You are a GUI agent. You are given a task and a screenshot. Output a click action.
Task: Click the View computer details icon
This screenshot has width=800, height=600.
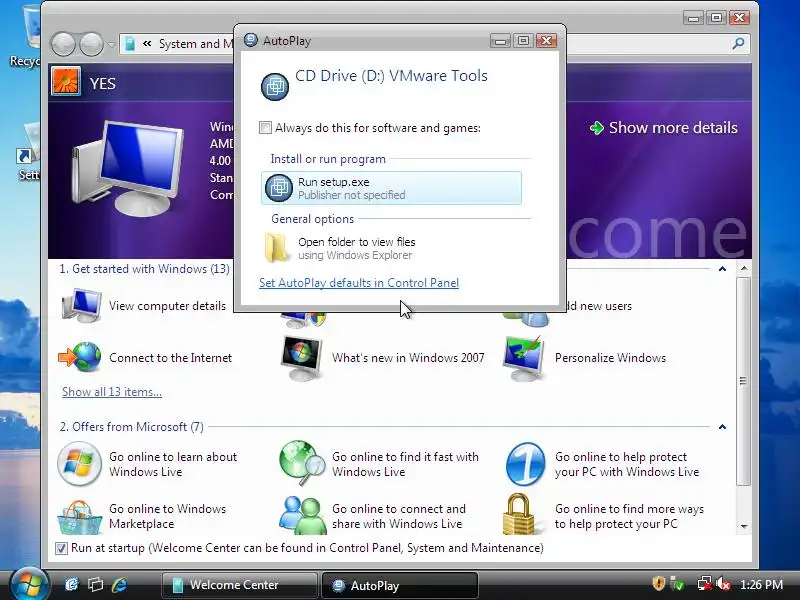(x=81, y=306)
